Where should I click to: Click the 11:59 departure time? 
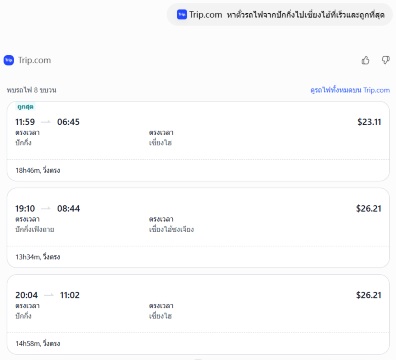[25, 122]
